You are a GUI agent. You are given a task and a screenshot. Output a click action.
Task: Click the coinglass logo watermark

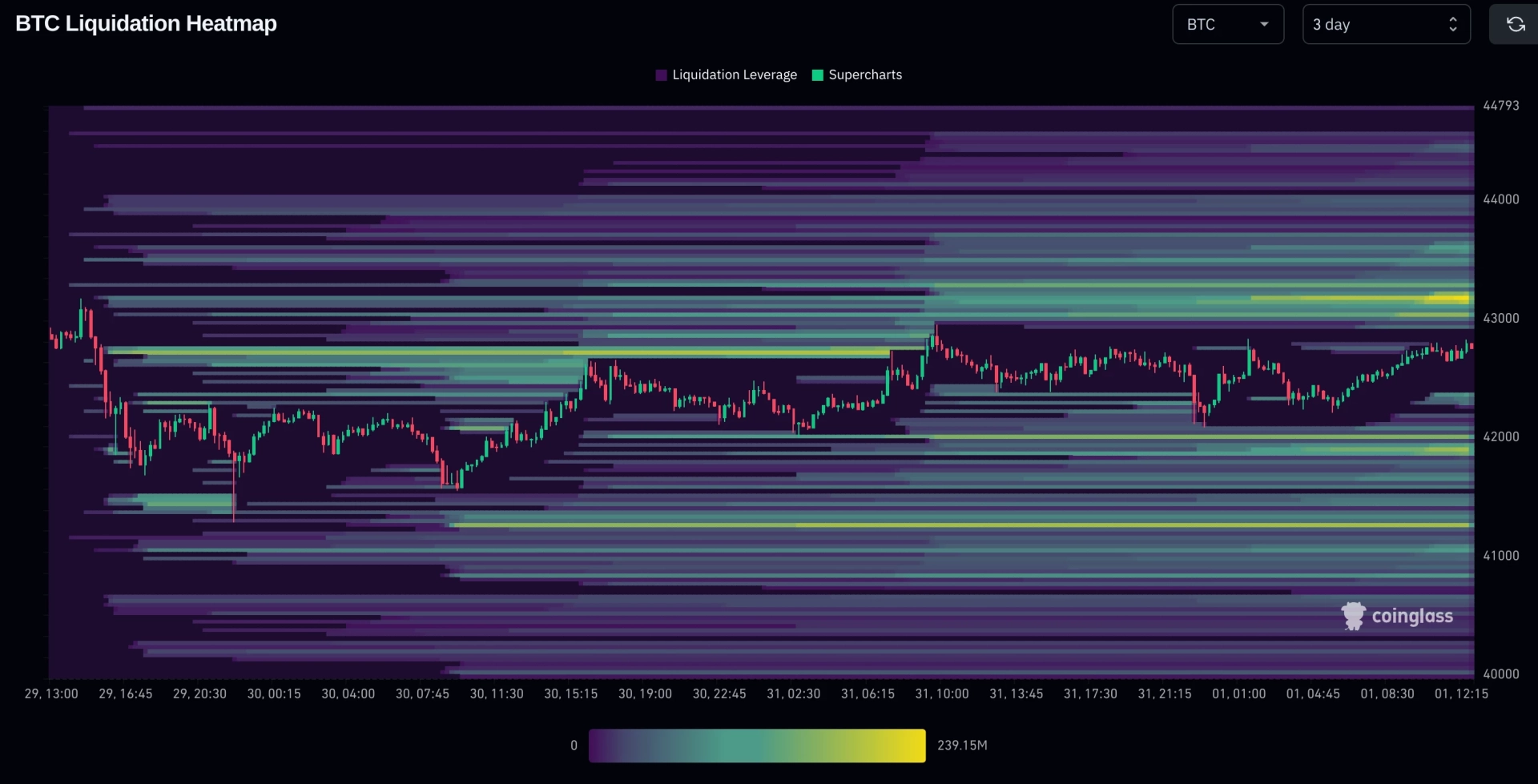[1397, 616]
